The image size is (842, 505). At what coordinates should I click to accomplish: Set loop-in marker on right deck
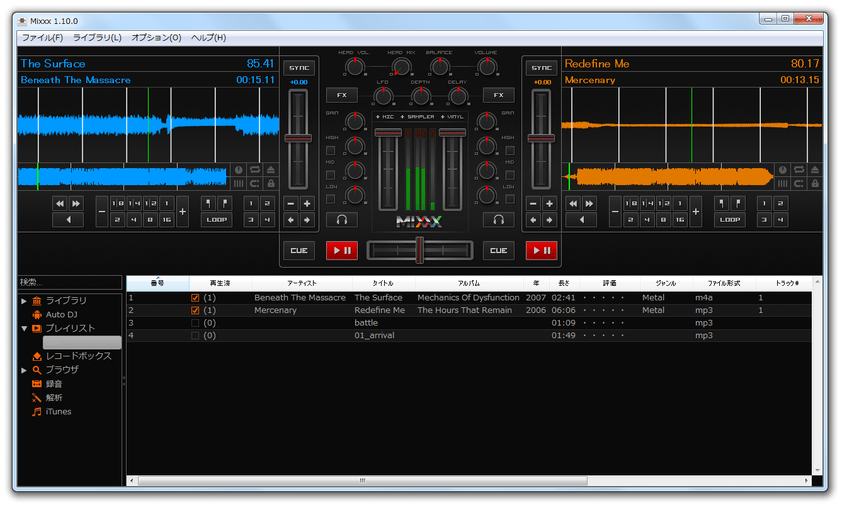pos(722,204)
